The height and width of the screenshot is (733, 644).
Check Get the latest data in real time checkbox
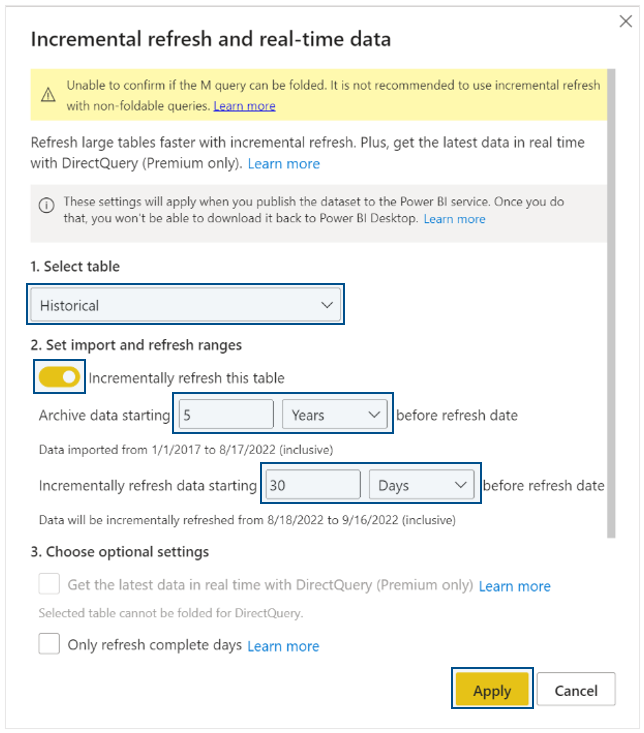click(49, 584)
